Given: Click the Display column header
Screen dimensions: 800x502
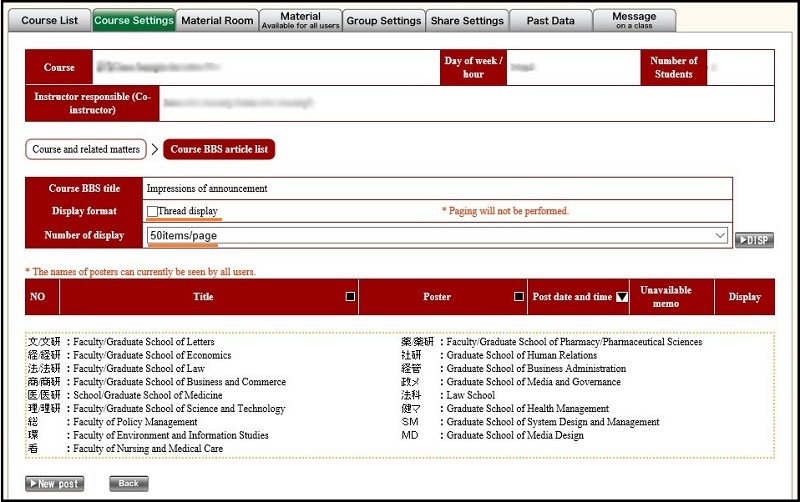Looking at the screenshot, I should click(744, 297).
